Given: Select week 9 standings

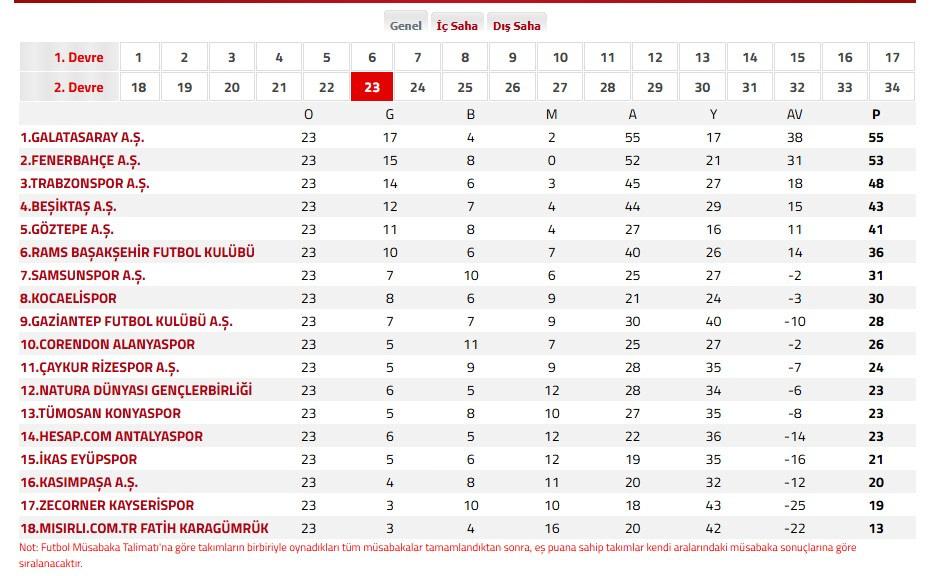Looking at the screenshot, I should [x=513, y=58].
